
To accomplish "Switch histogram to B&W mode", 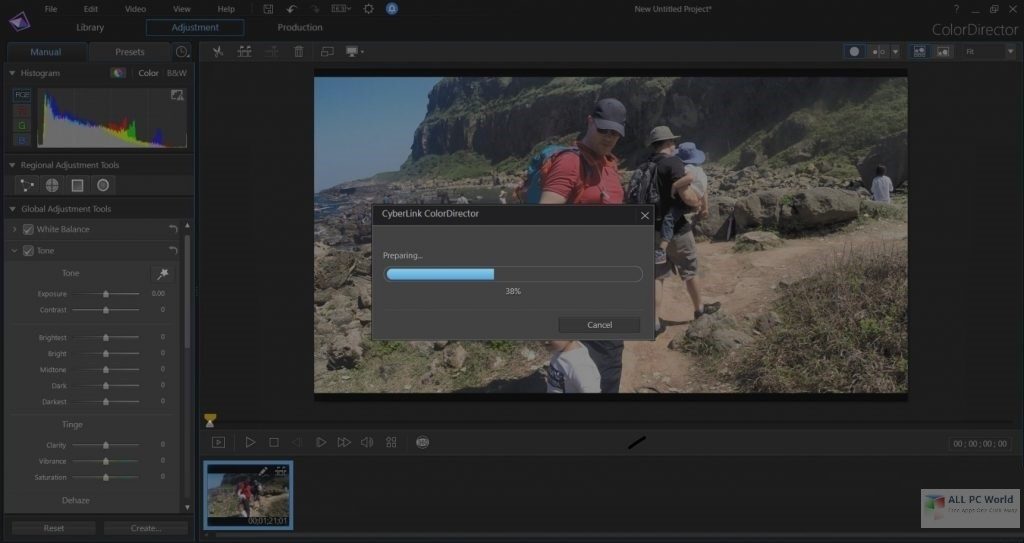I will (176, 73).
